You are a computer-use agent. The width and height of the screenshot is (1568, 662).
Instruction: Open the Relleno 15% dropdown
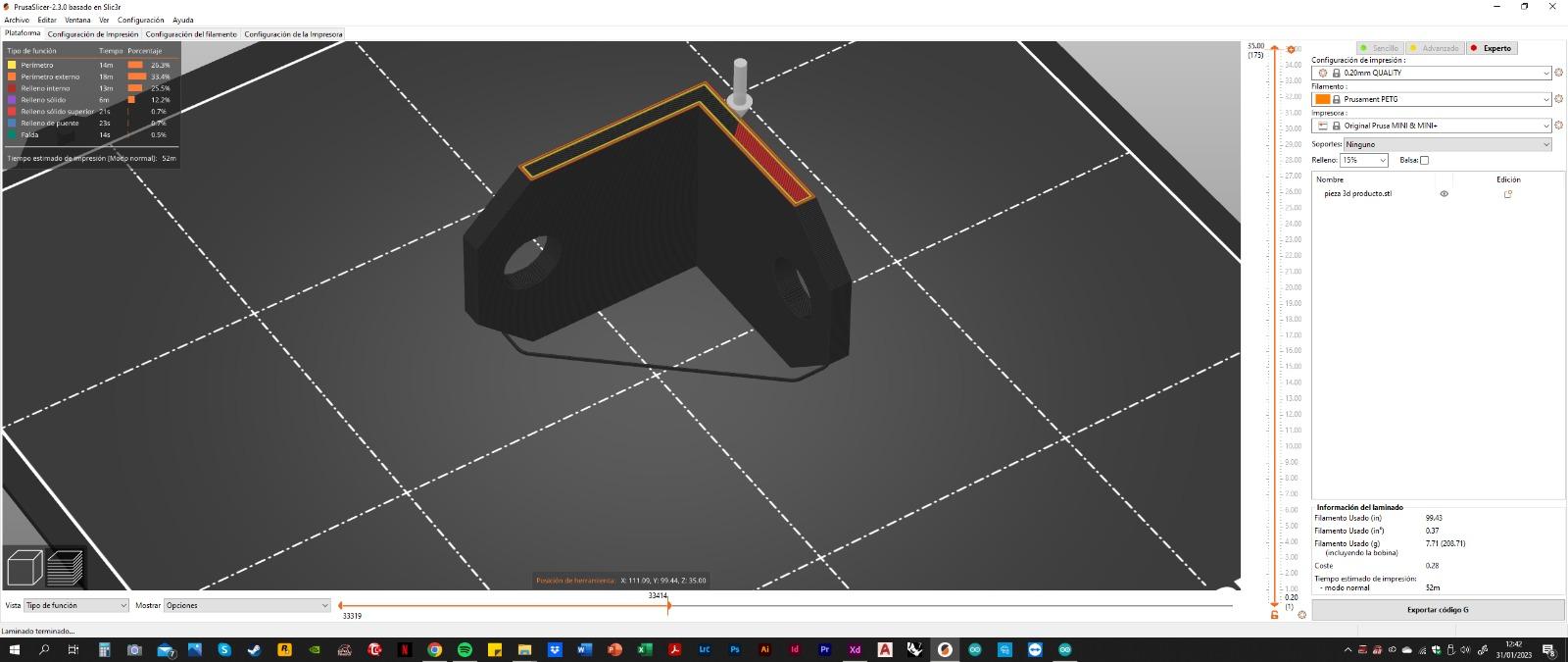tap(1364, 160)
